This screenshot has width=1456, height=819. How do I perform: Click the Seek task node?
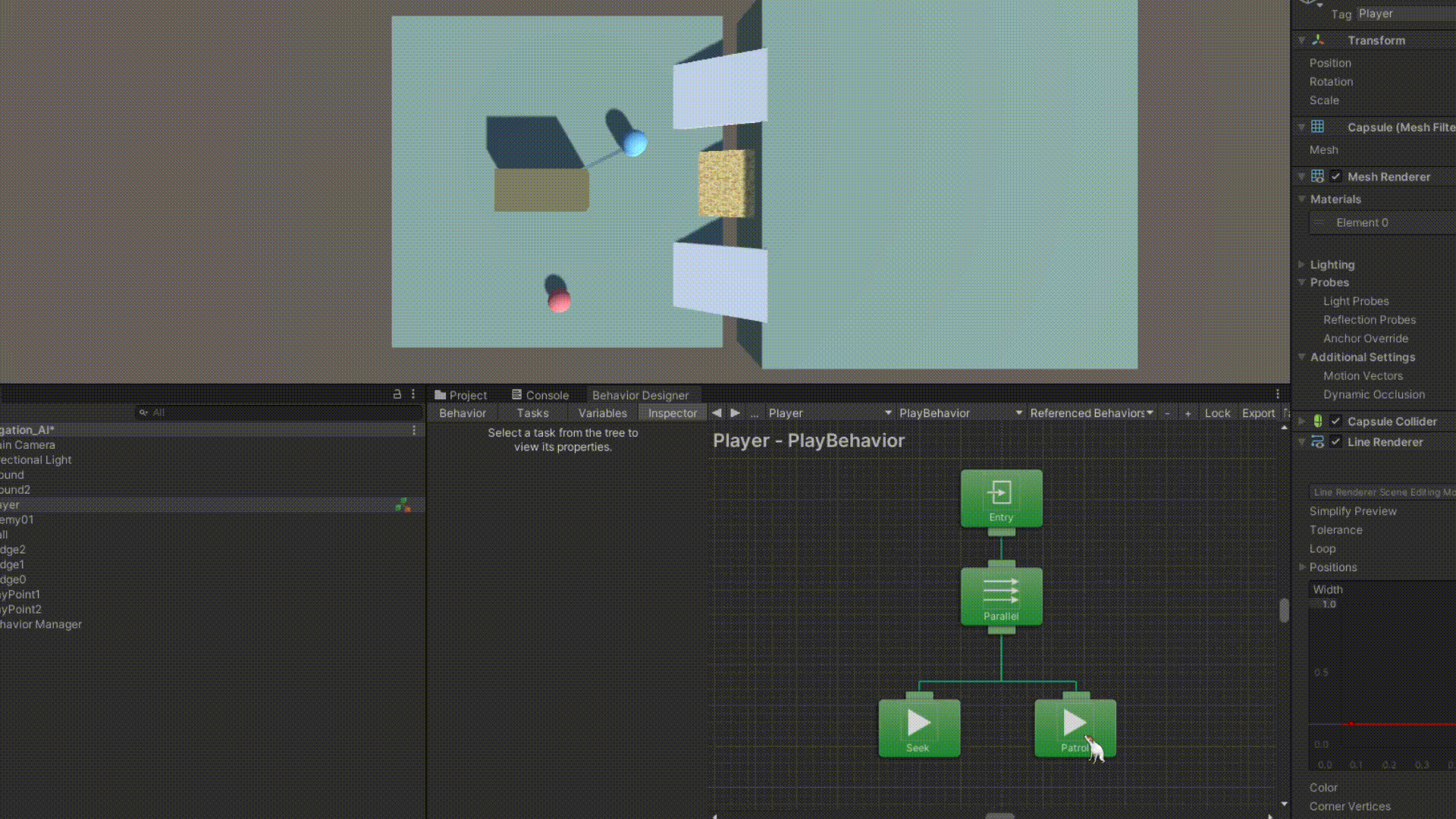coord(919,727)
